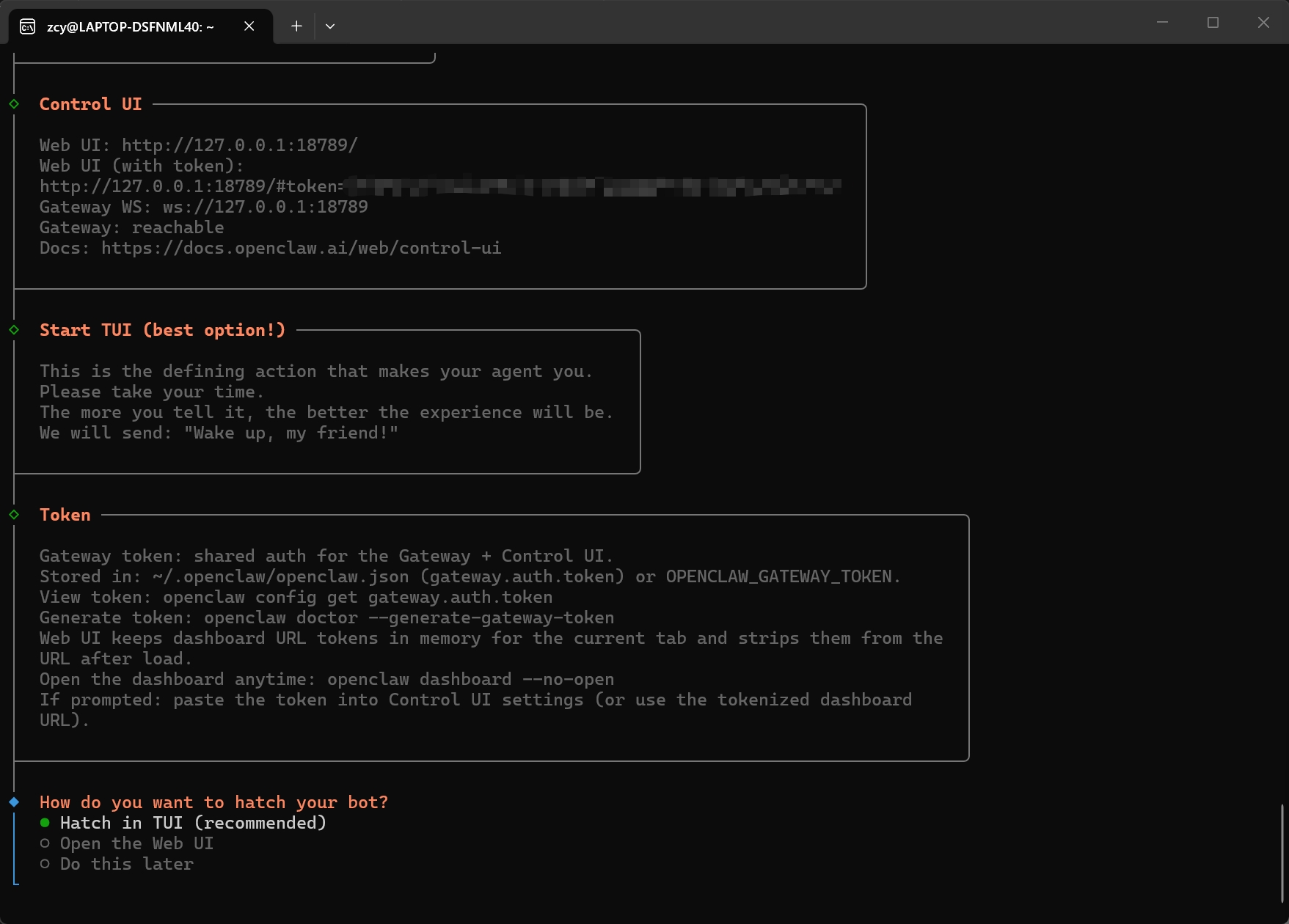Image resolution: width=1289 pixels, height=924 pixels.
Task: Click the Token section heading
Action: tap(65, 515)
